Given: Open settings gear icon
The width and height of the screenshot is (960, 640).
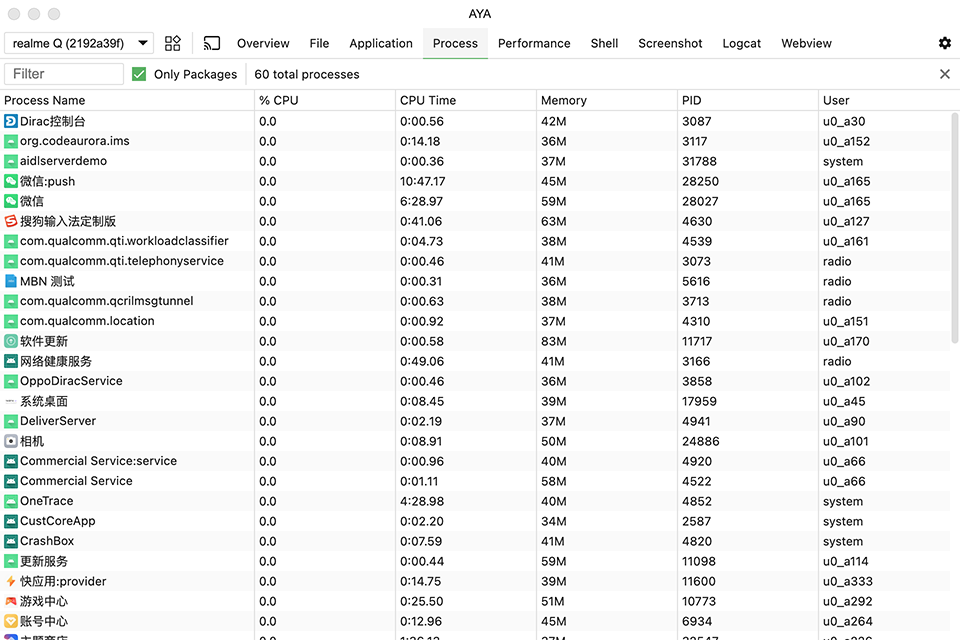Looking at the screenshot, I should click(x=945, y=43).
